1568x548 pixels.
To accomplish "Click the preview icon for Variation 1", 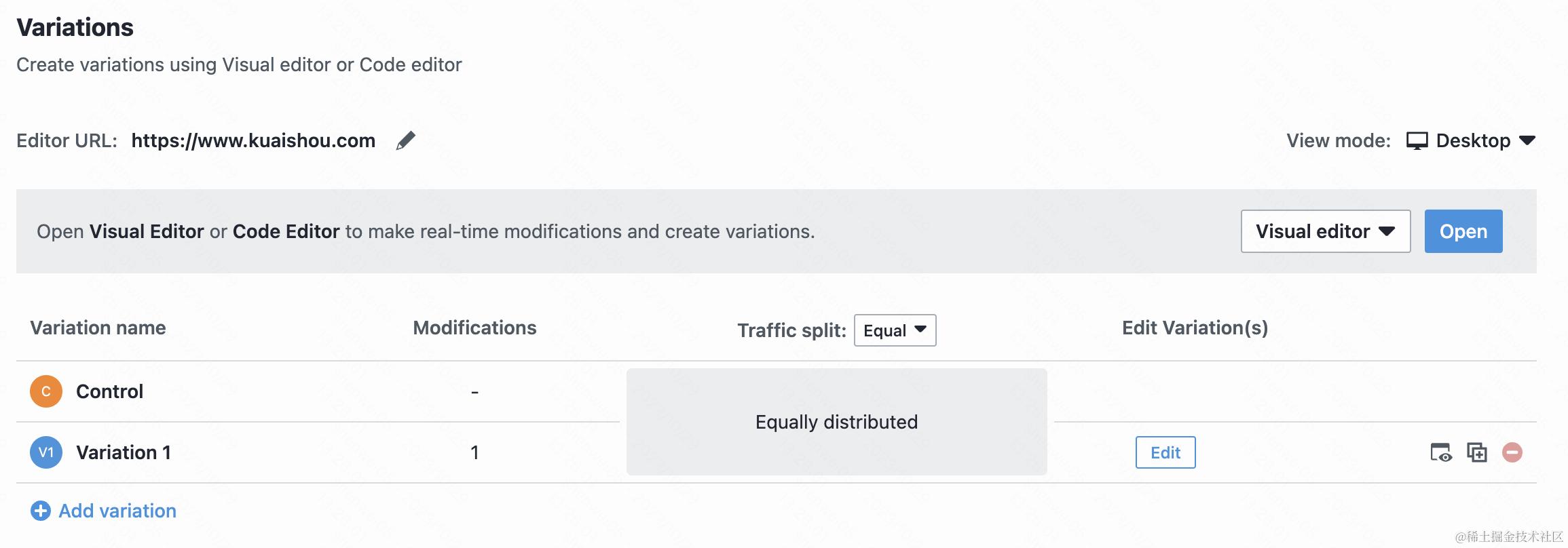I will pyautogui.click(x=1440, y=452).
